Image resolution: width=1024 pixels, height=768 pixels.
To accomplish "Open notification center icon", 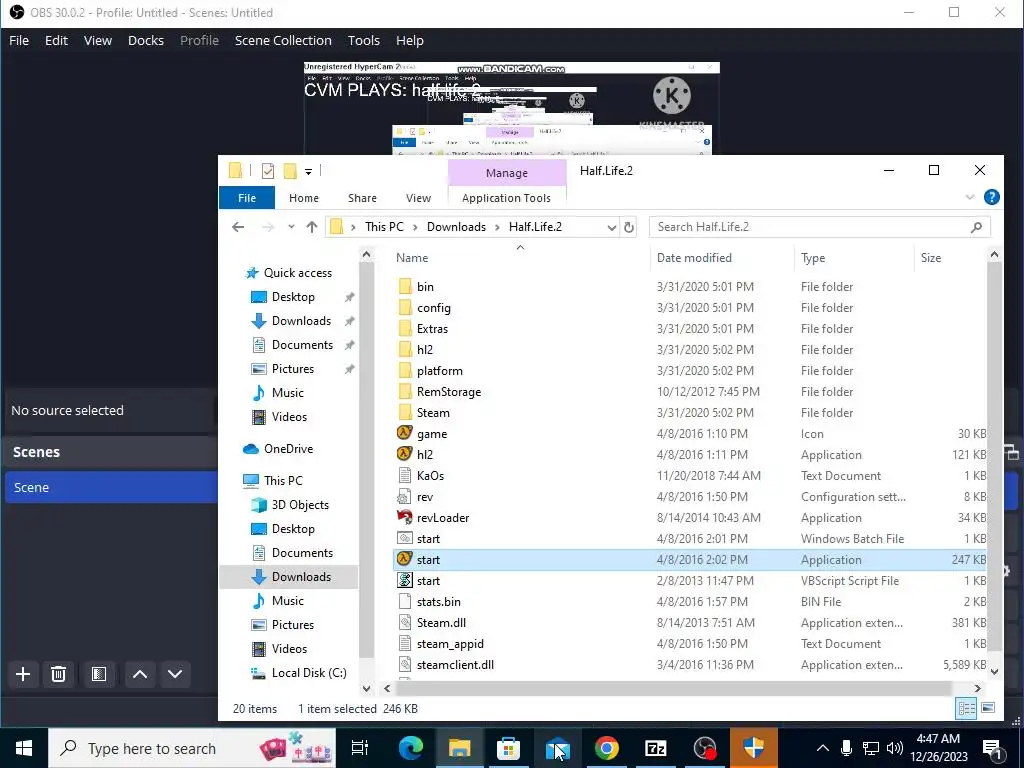I will click(x=992, y=748).
